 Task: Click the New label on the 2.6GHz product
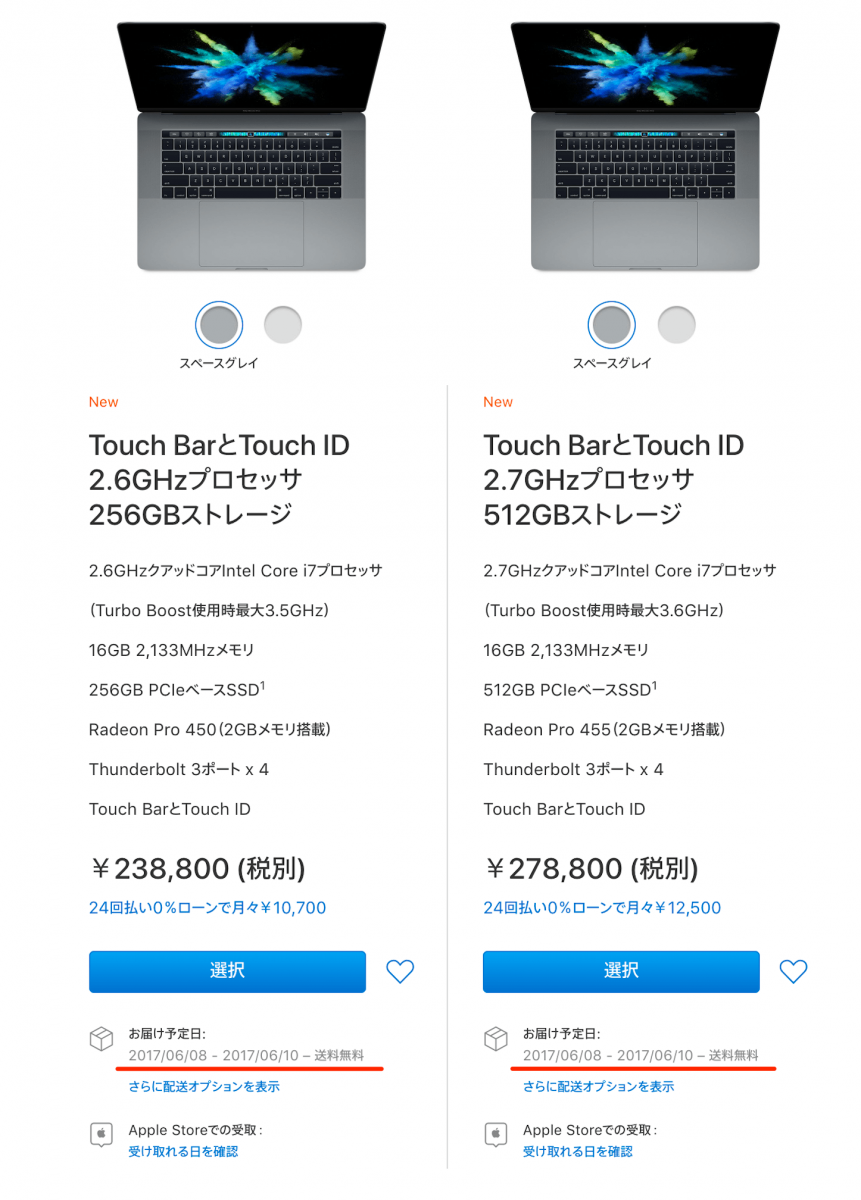pos(103,401)
